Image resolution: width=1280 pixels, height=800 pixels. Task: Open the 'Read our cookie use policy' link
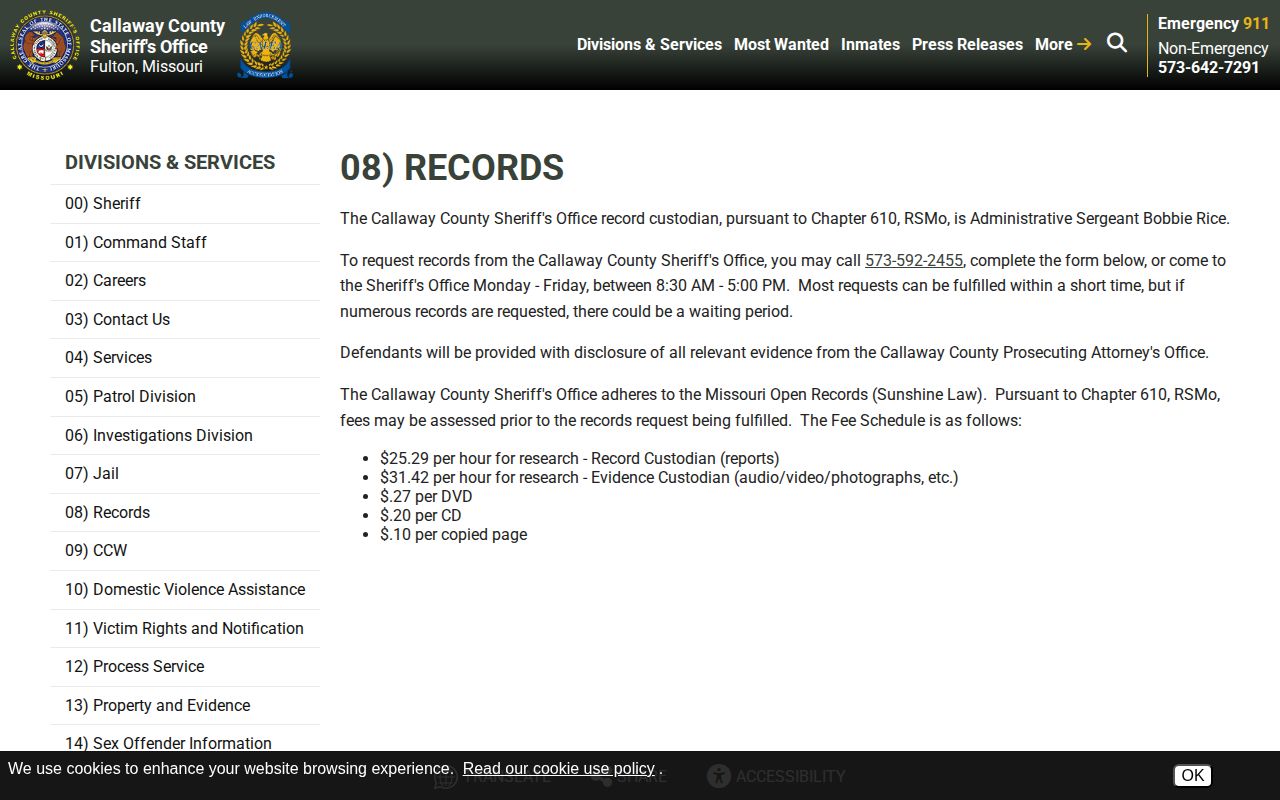[x=559, y=768]
